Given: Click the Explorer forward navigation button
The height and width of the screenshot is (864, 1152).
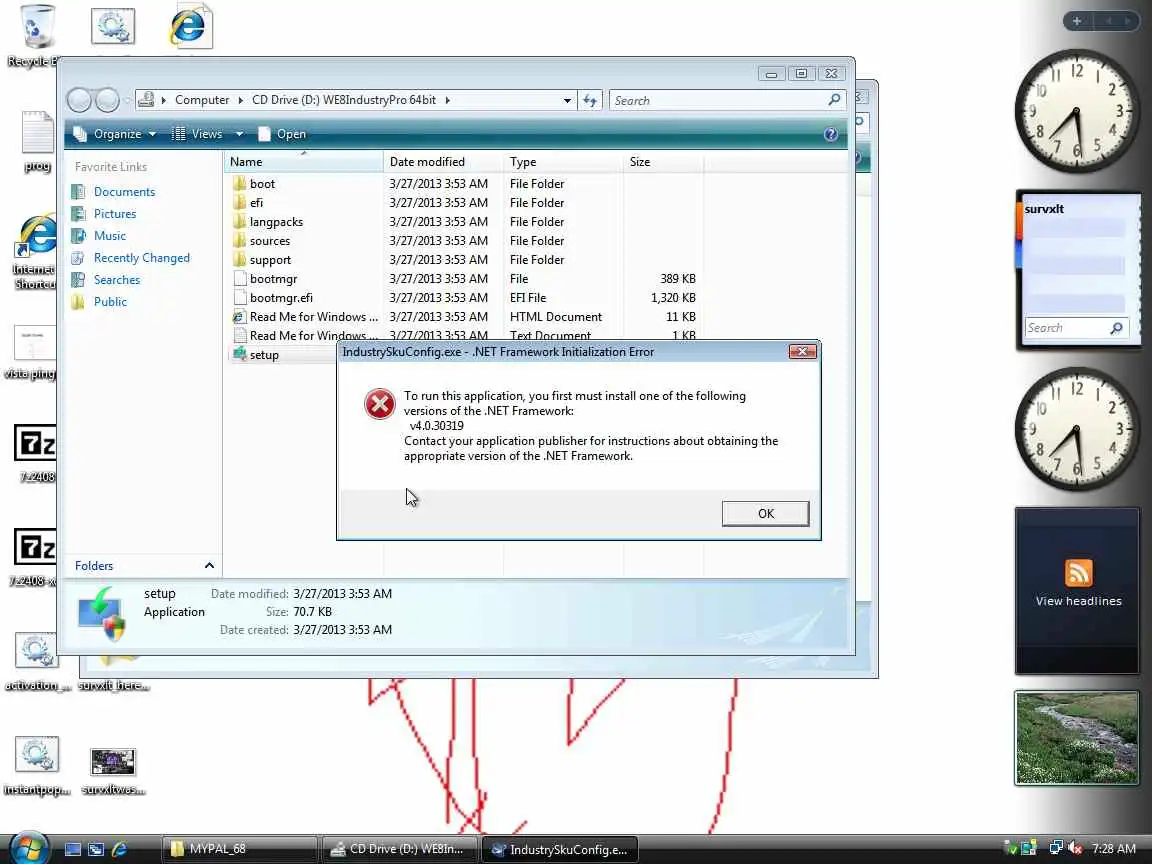Looking at the screenshot, I should [107, 100].
